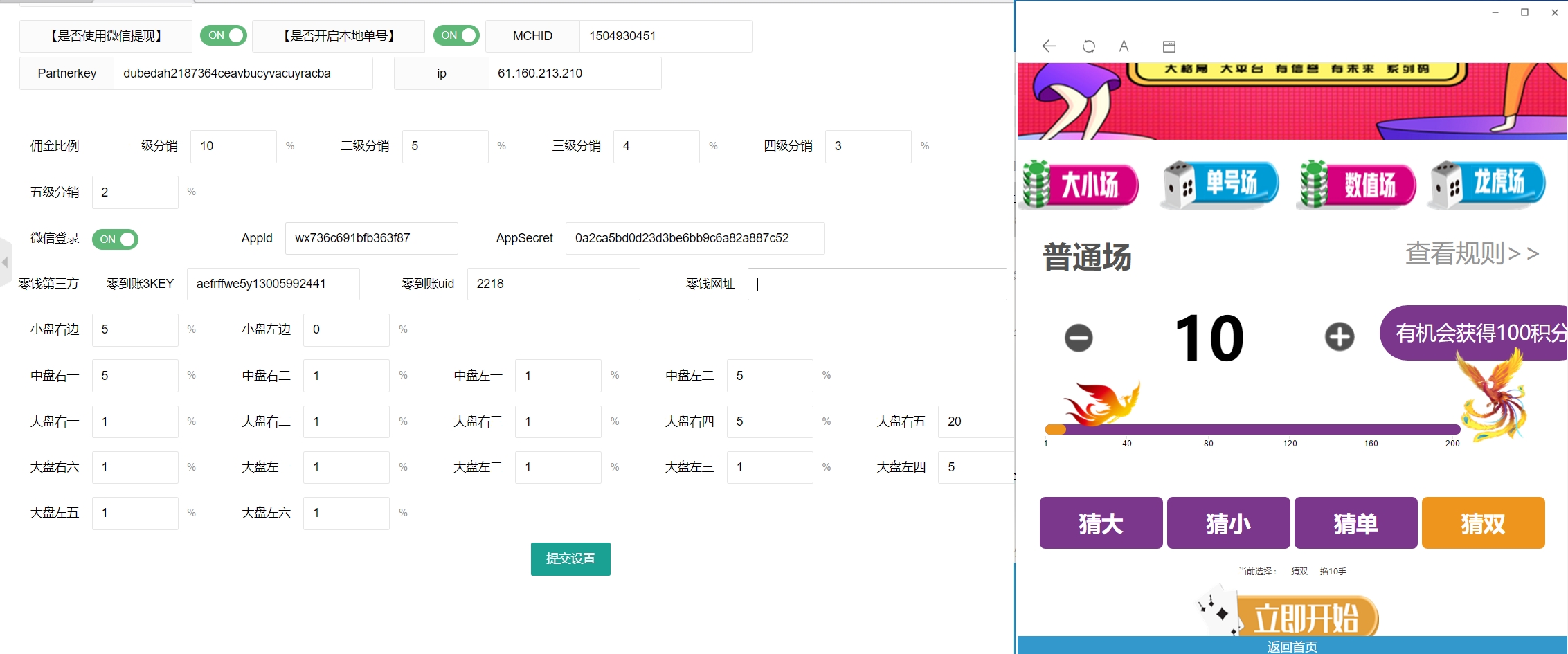Screen dimensions: 1568x654
Task: Open the 龙虎场 game mode
Action: [x=1488, y=185]
